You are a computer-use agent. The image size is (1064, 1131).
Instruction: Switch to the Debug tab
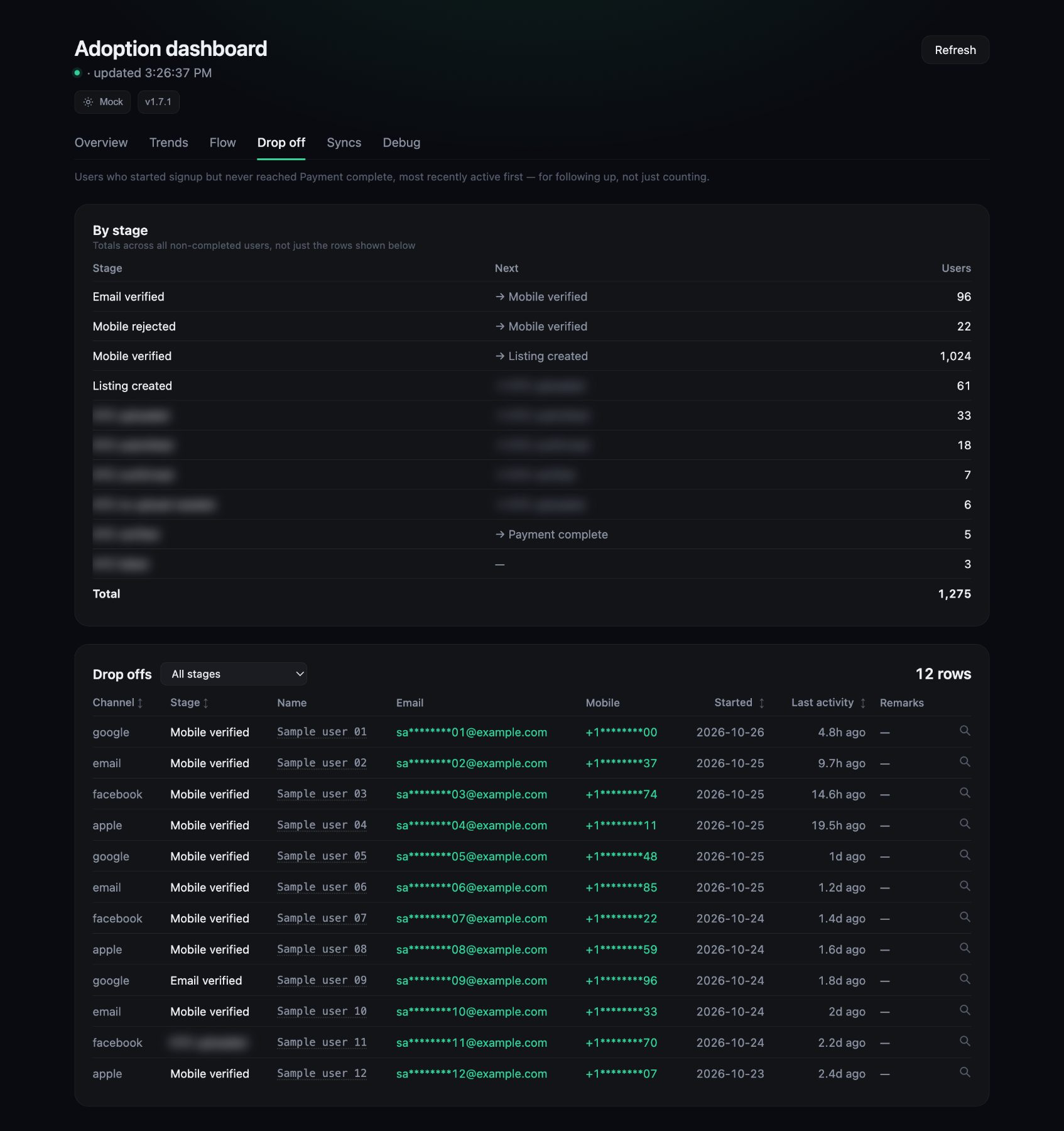click(401, 143)
